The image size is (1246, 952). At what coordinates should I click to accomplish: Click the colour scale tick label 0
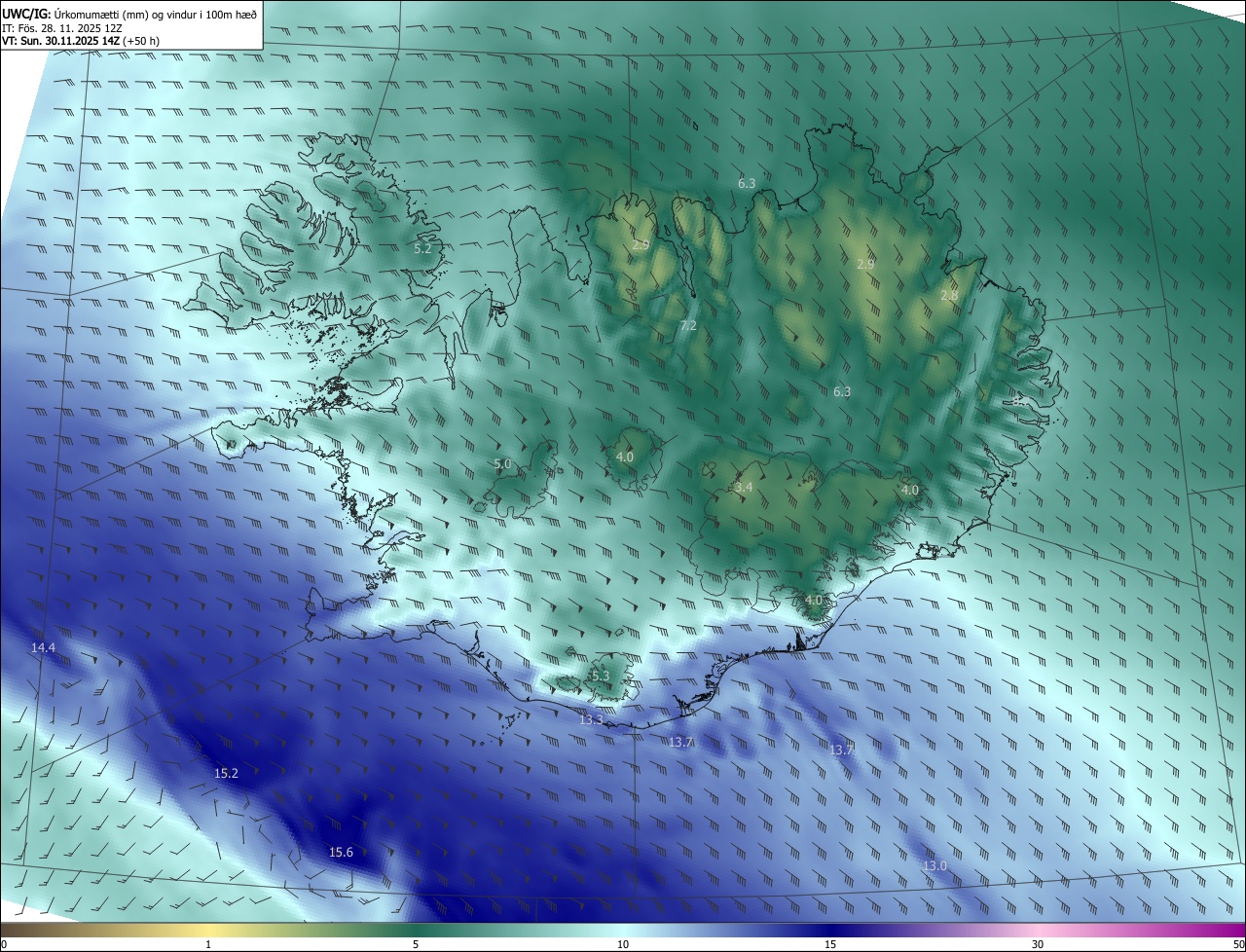(x=4, y=944)
